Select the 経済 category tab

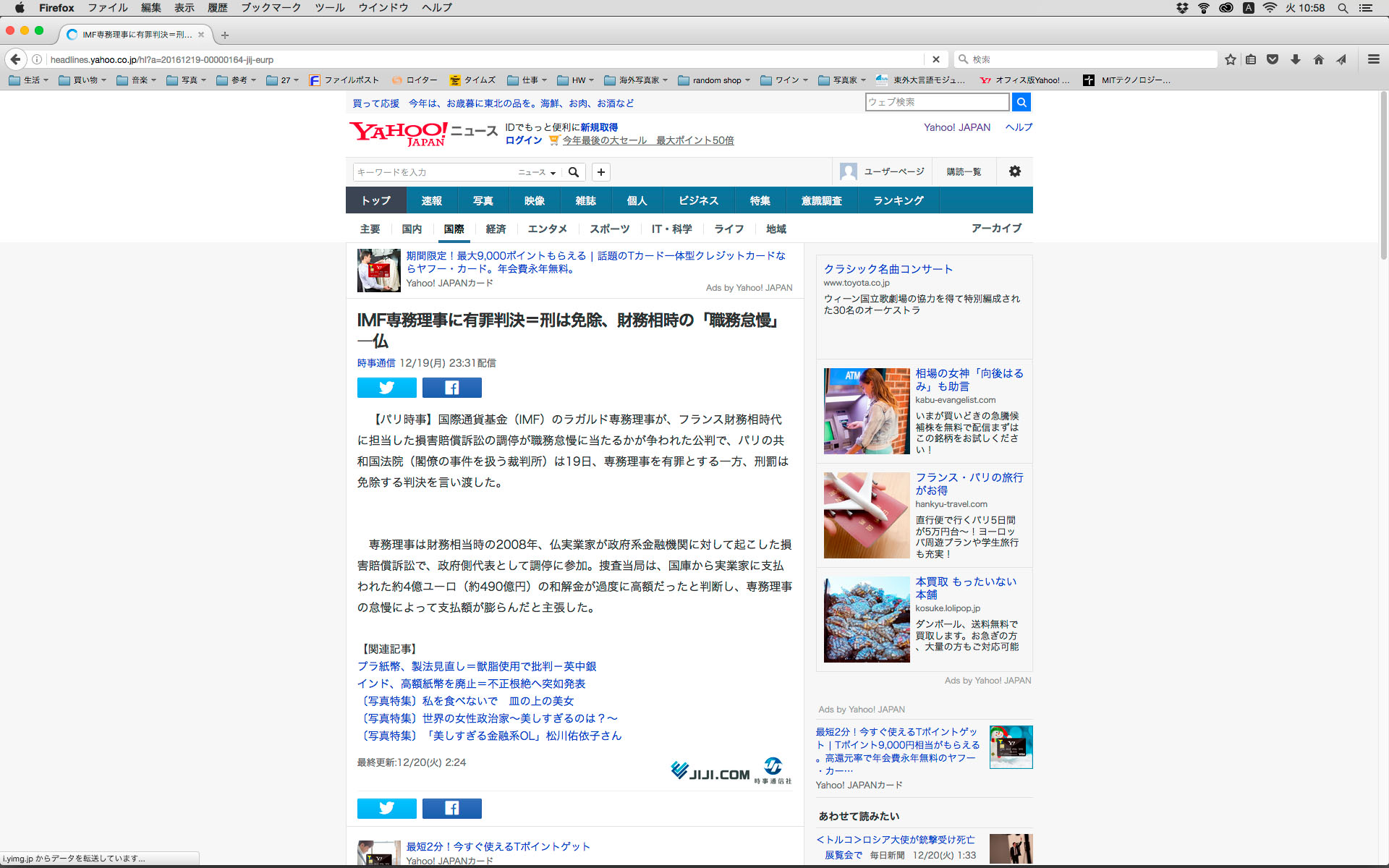pos(496,229)
